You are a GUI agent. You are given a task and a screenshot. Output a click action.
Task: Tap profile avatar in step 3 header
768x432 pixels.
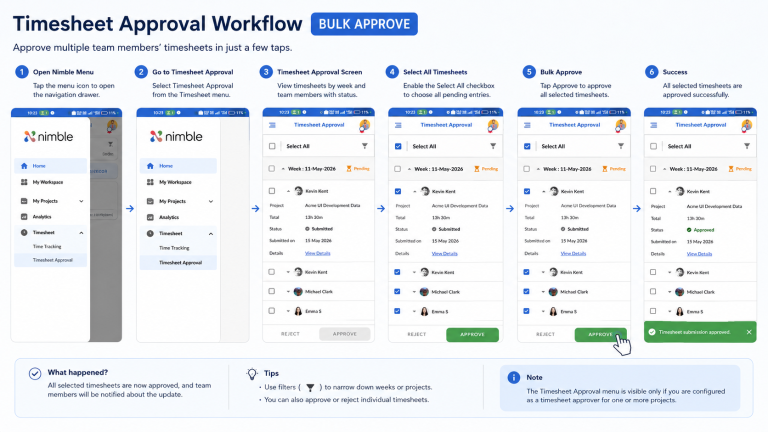364,125
